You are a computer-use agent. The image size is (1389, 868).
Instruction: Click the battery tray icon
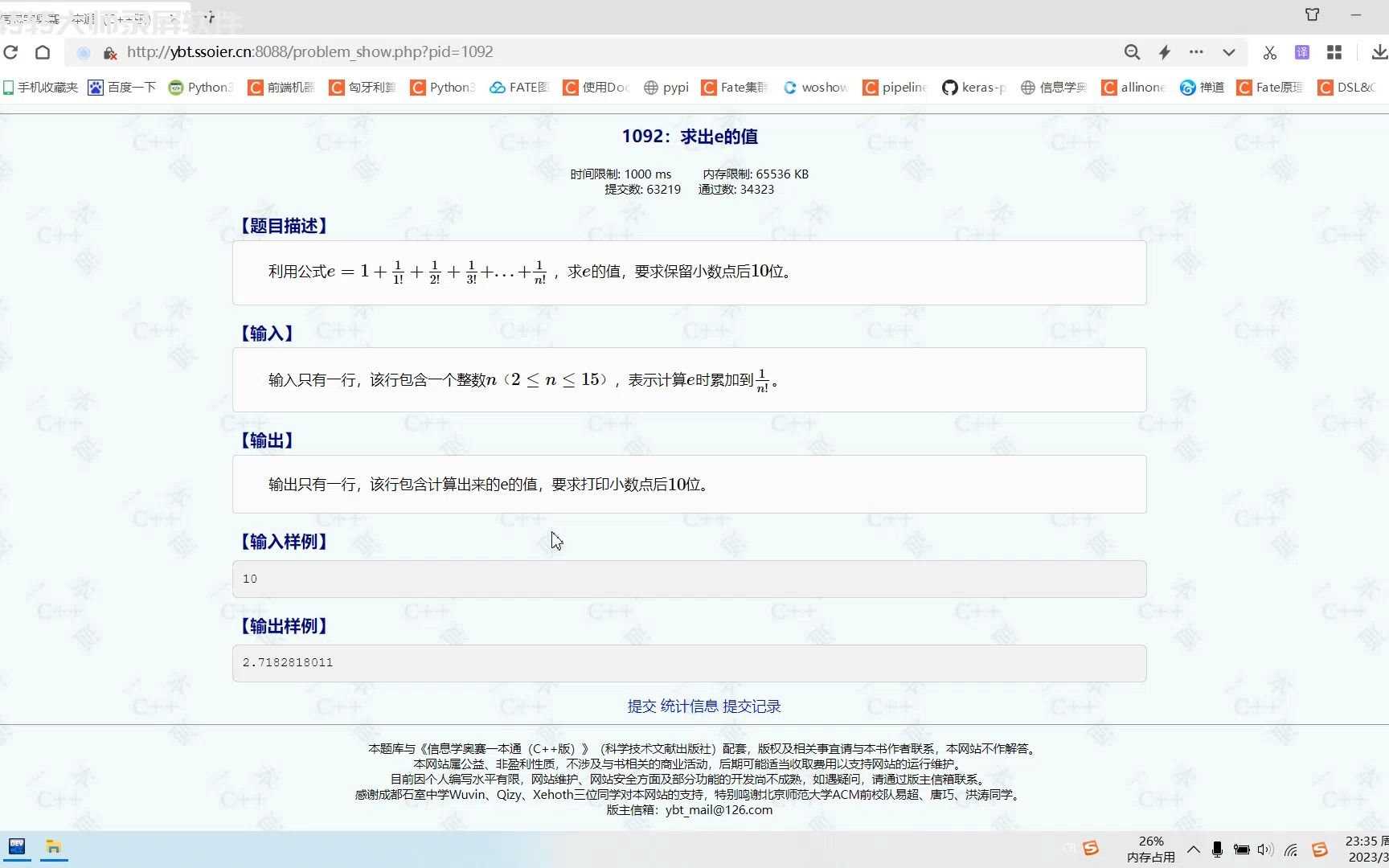[x=1242, y=850]
